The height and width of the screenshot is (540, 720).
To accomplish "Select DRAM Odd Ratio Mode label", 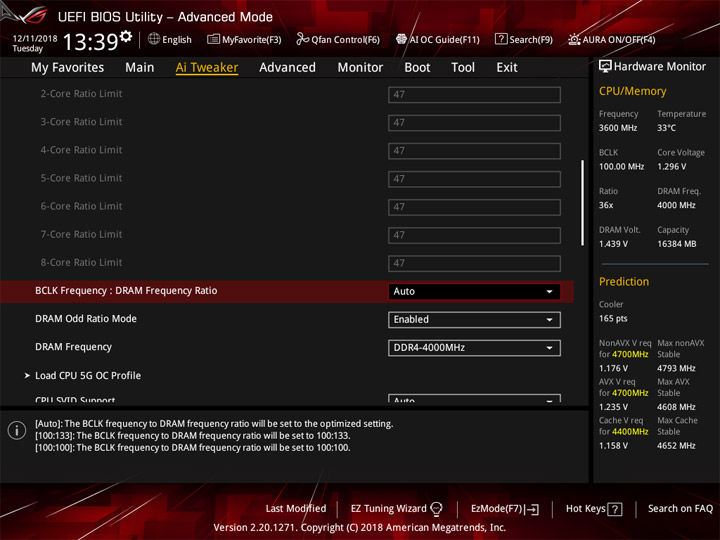I will coord(86,319).
